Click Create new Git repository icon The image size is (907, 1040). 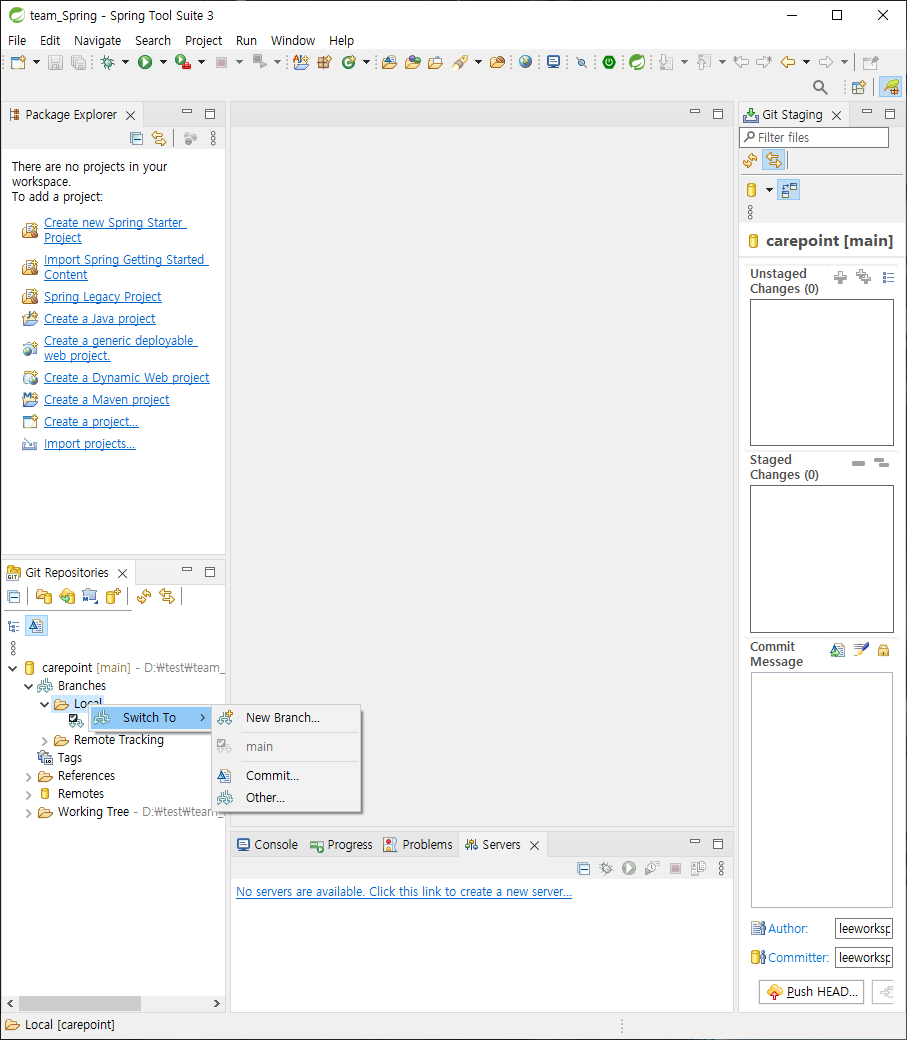tap(113, 596)
